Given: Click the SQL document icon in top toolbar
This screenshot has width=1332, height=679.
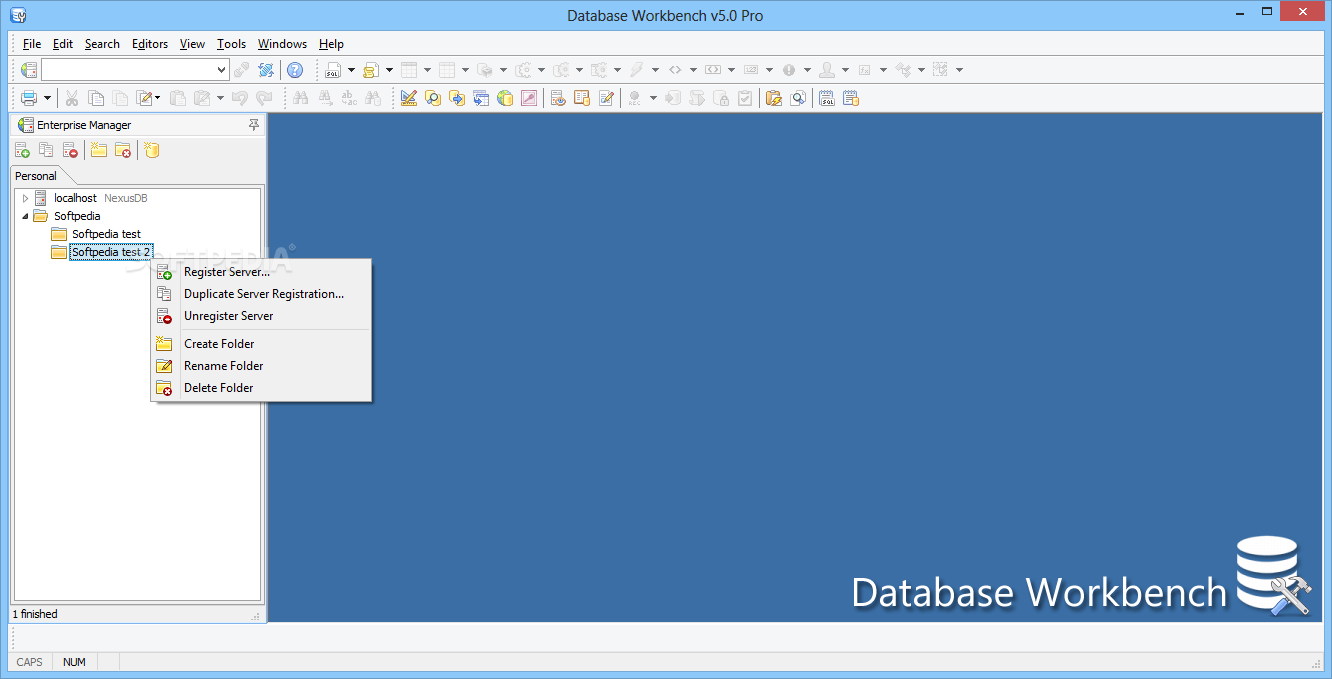Looking at the screenshot, I should (x=334, y=70).
